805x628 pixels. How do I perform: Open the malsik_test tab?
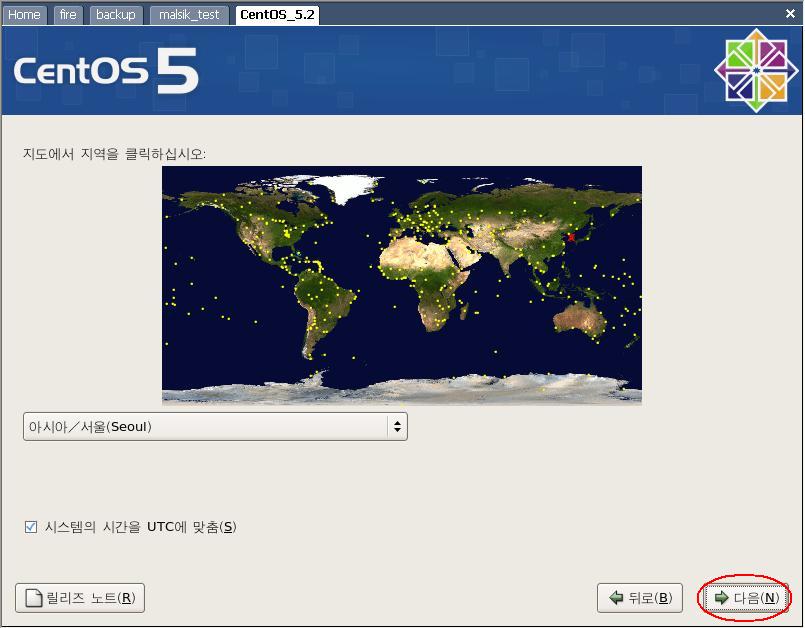pos(189,15)
